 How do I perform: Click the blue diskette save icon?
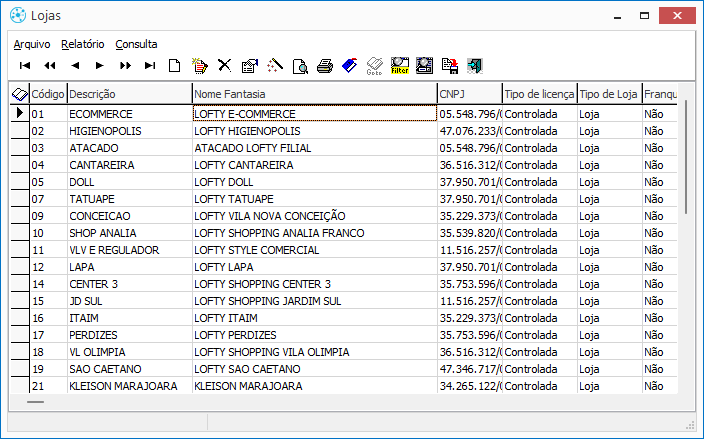pyautogui.click(x=349, y=66)
